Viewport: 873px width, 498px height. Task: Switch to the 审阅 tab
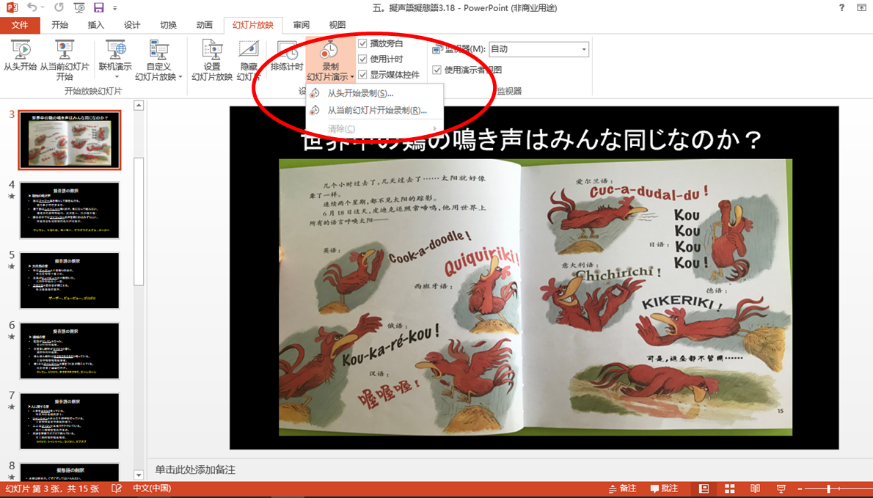pos(301,25)
